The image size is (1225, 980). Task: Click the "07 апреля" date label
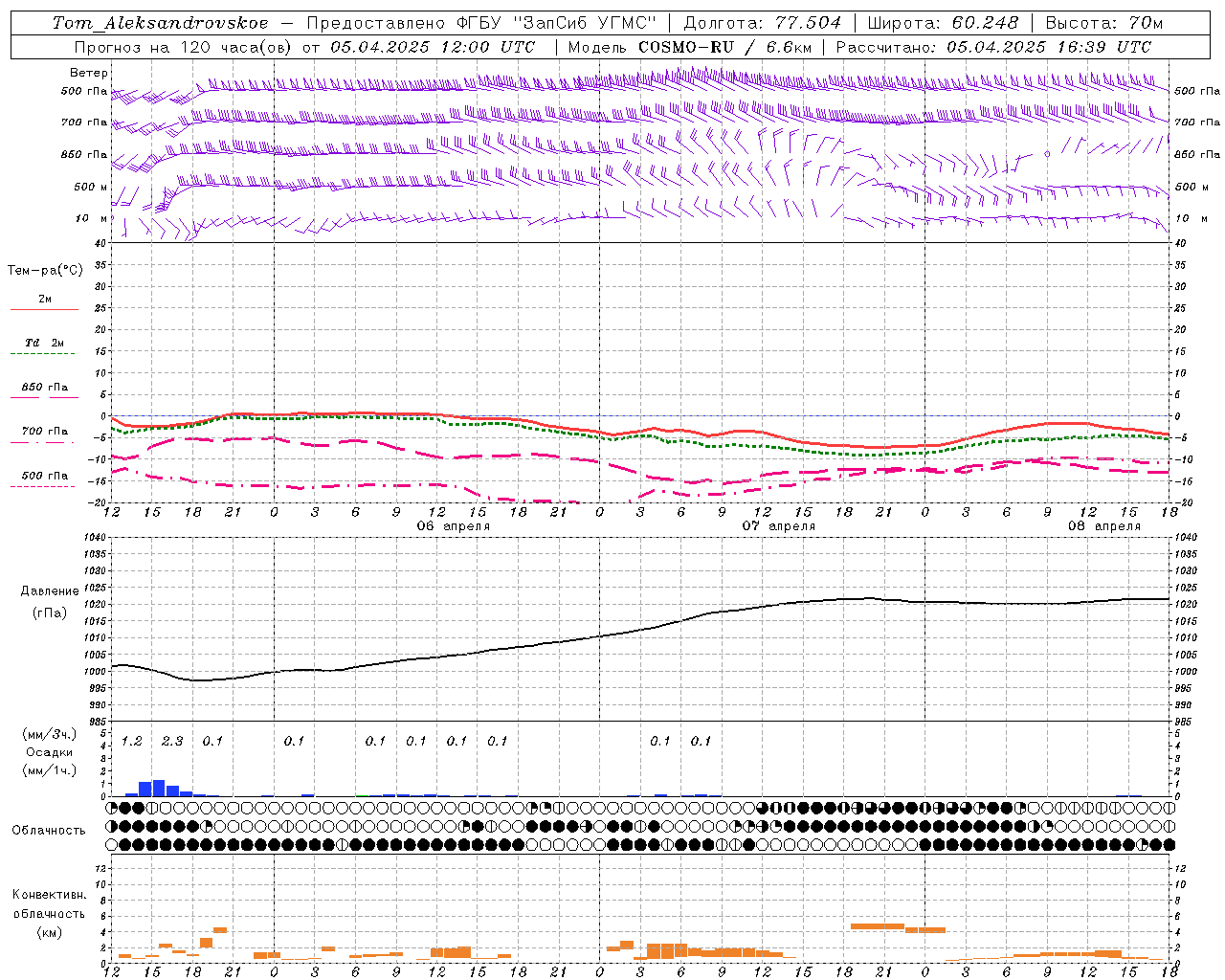tap(779, 526)
